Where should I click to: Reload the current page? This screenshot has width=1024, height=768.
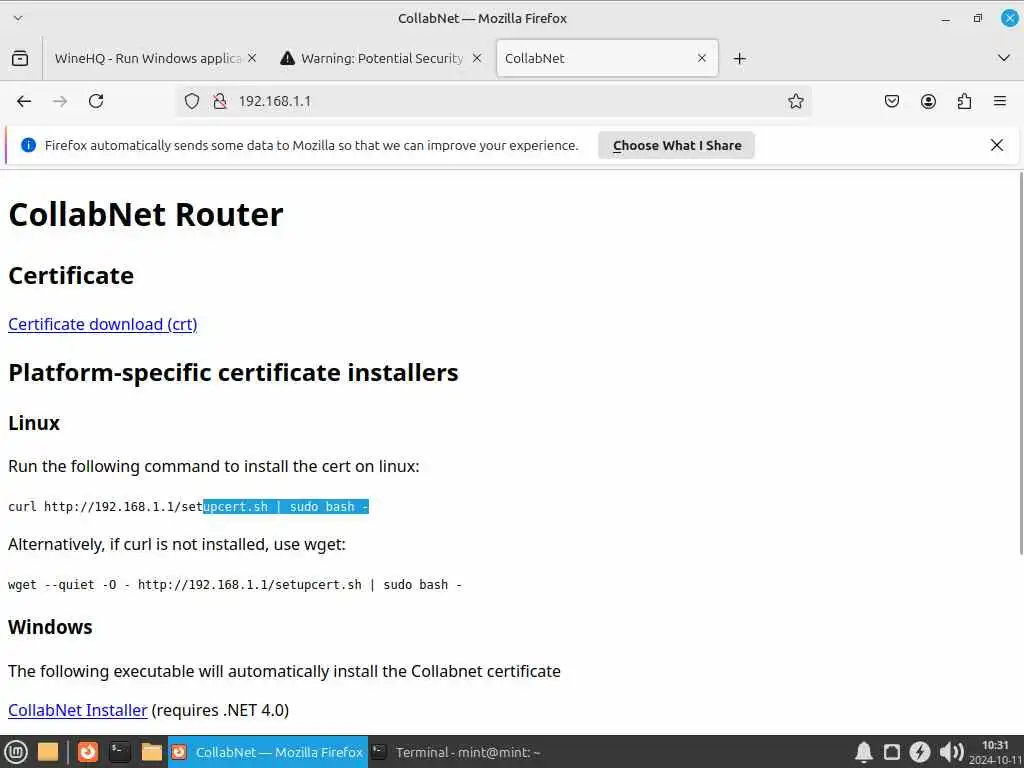[96, 101]
